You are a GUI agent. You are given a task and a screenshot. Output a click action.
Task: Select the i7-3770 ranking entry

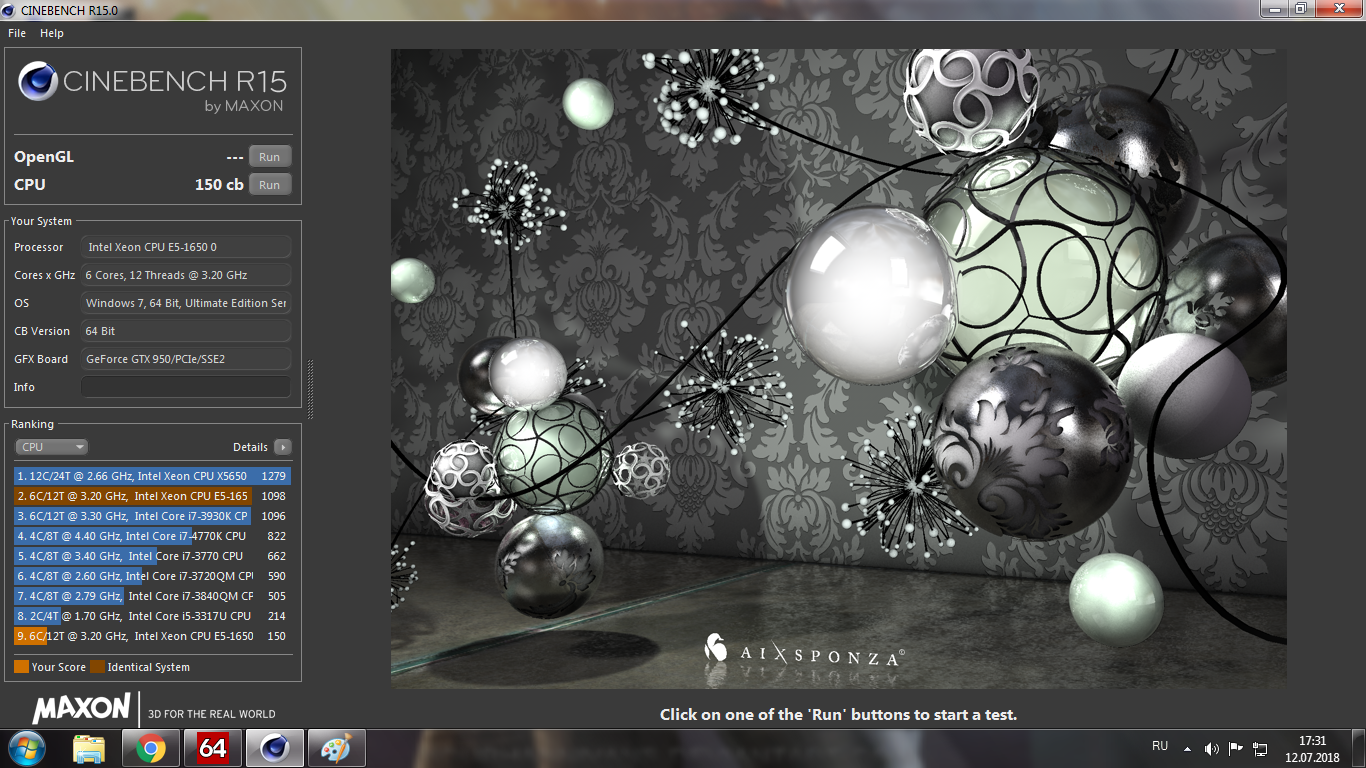click(x=153, y=556)
